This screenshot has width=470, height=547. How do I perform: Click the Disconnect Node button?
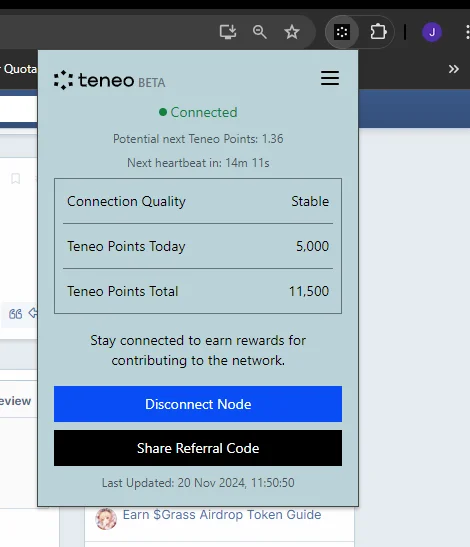[x=198, y=404]
